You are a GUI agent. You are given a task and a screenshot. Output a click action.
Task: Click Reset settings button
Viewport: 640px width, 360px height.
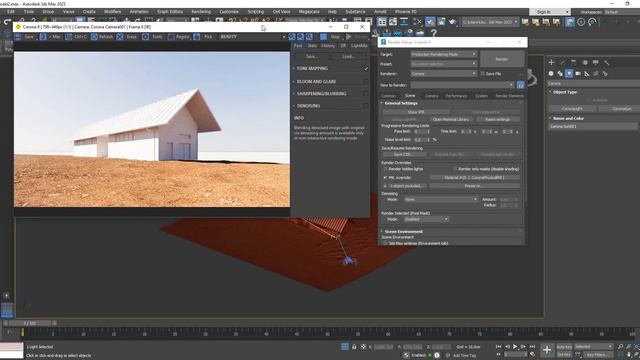(x=498, y=120)
